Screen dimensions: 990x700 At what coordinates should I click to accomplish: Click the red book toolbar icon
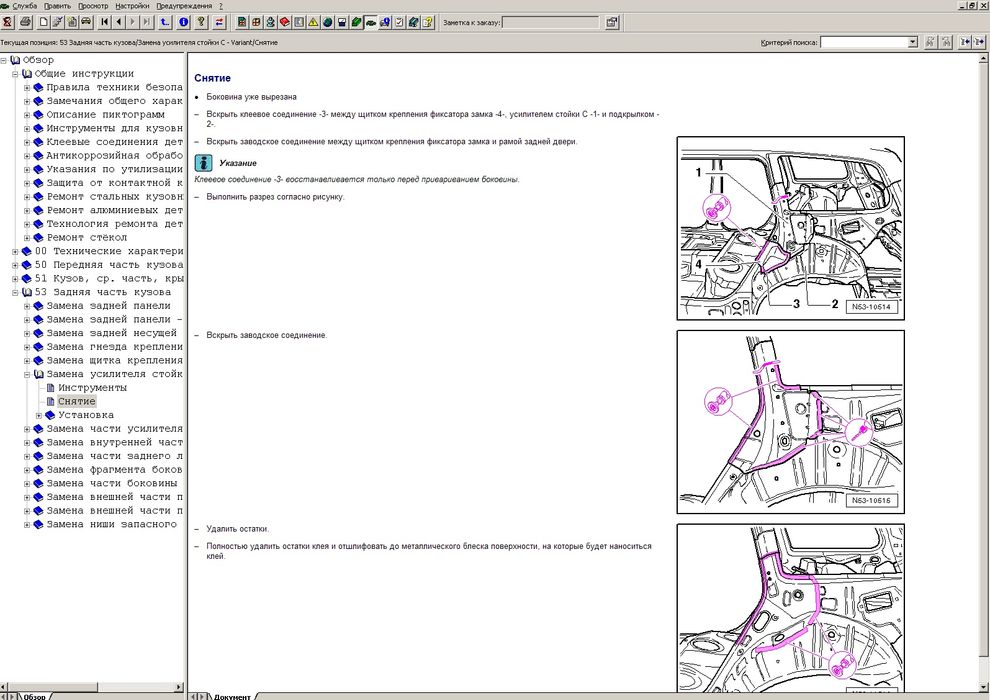click(x=285, y=21)
